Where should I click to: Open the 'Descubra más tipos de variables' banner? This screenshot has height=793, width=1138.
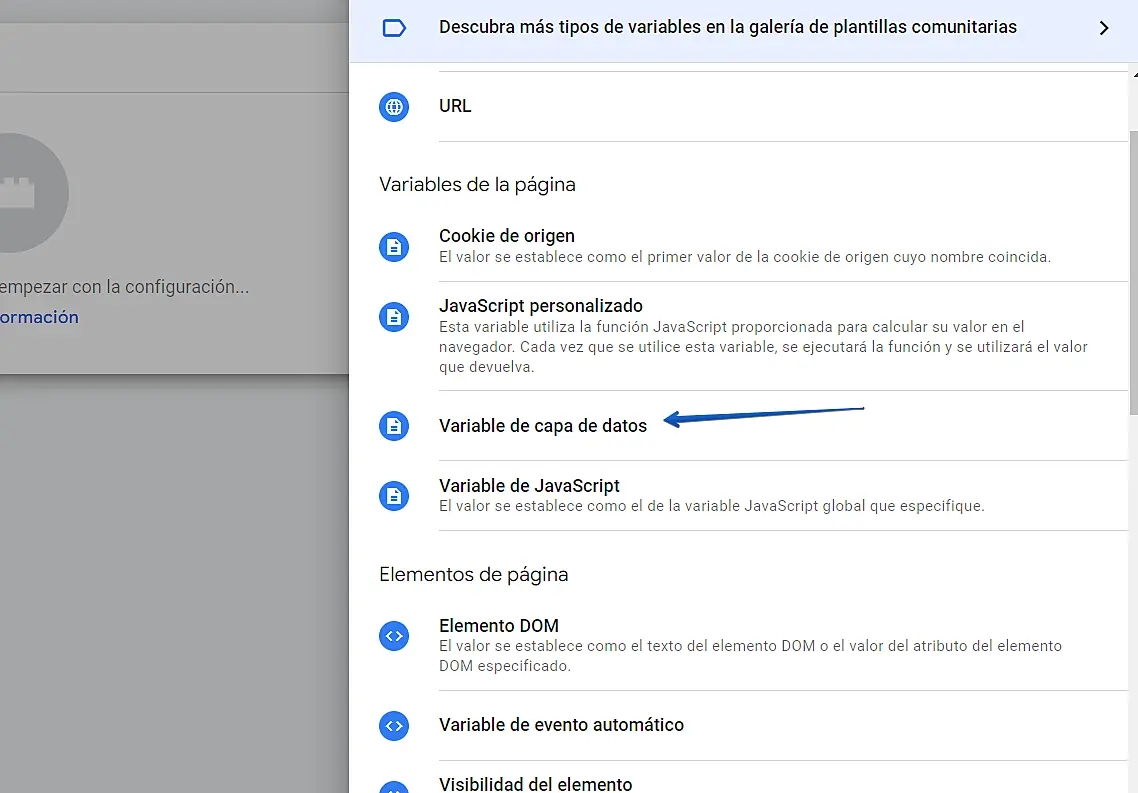coord(727,28)
